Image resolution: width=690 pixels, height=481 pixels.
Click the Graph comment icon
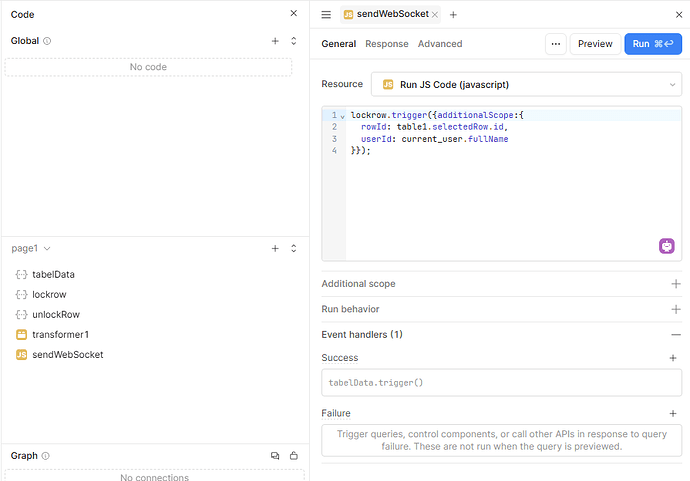pos(275,456)
